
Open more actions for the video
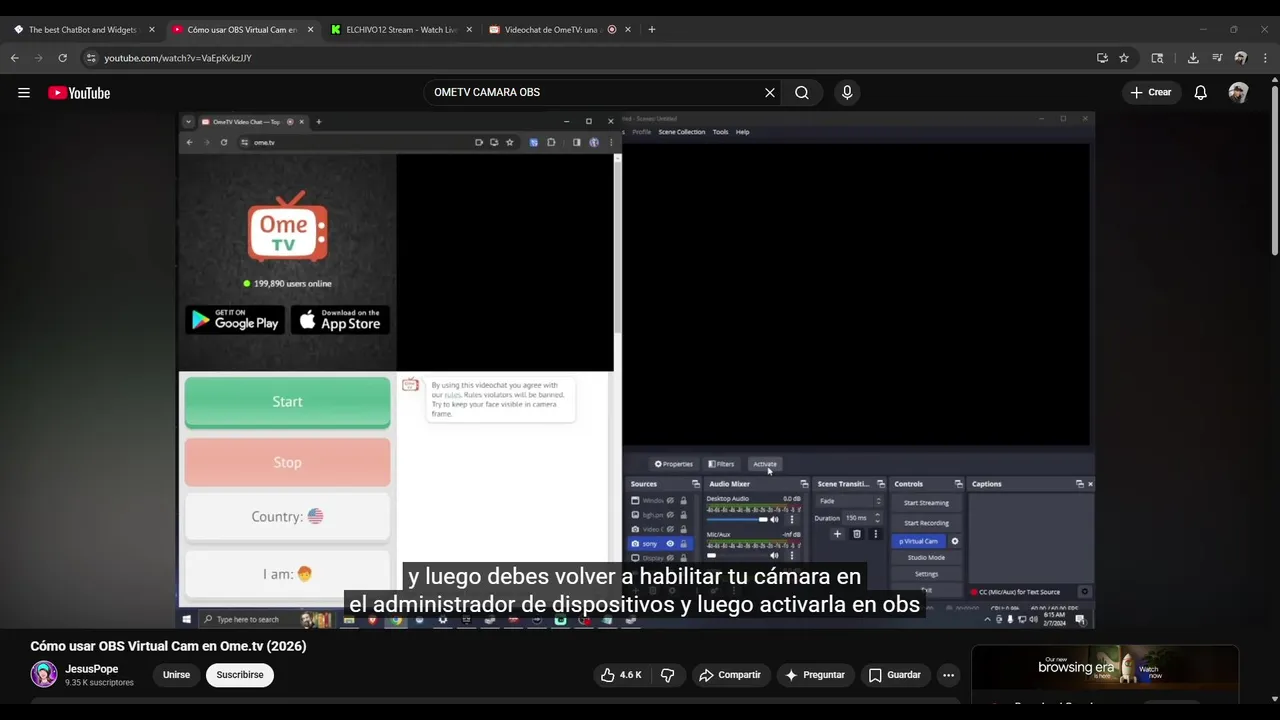coord(948,675)
